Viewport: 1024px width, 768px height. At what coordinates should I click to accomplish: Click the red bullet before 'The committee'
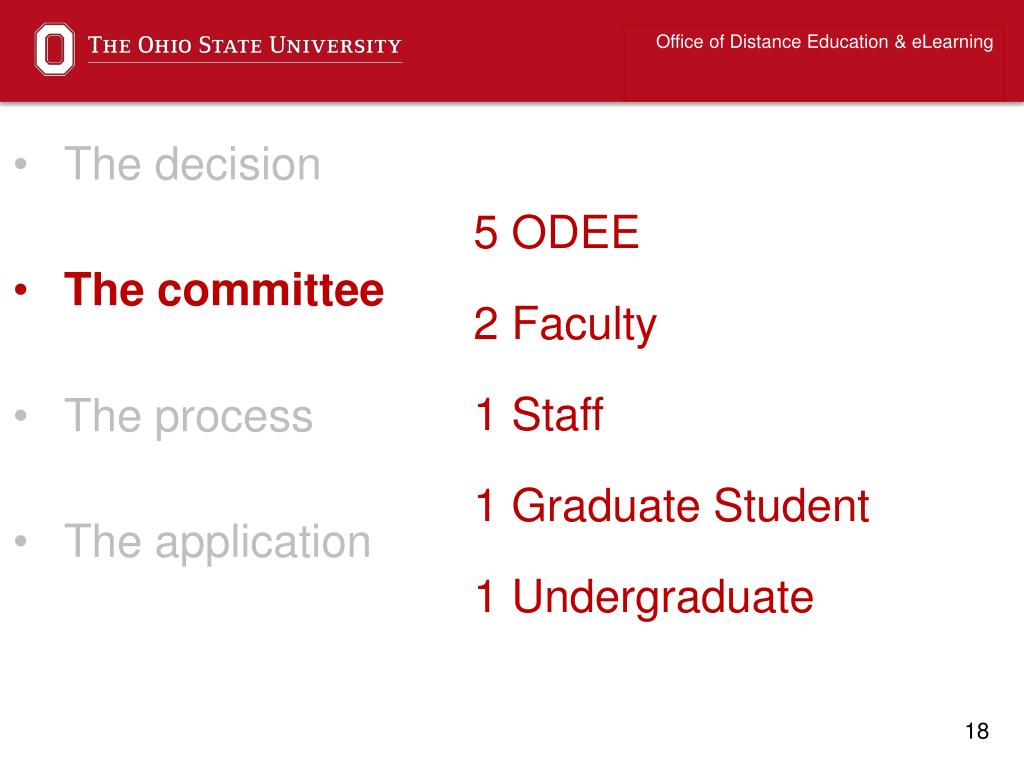coord(21,289)
